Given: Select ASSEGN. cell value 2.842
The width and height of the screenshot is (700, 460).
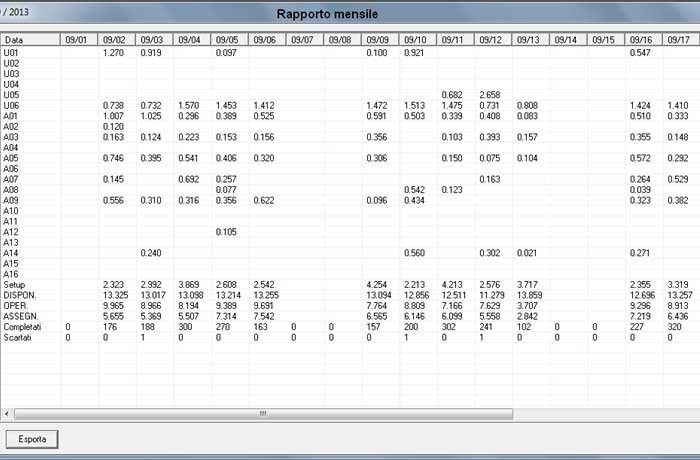Looking at the screenshot, I should click(527, 316).
